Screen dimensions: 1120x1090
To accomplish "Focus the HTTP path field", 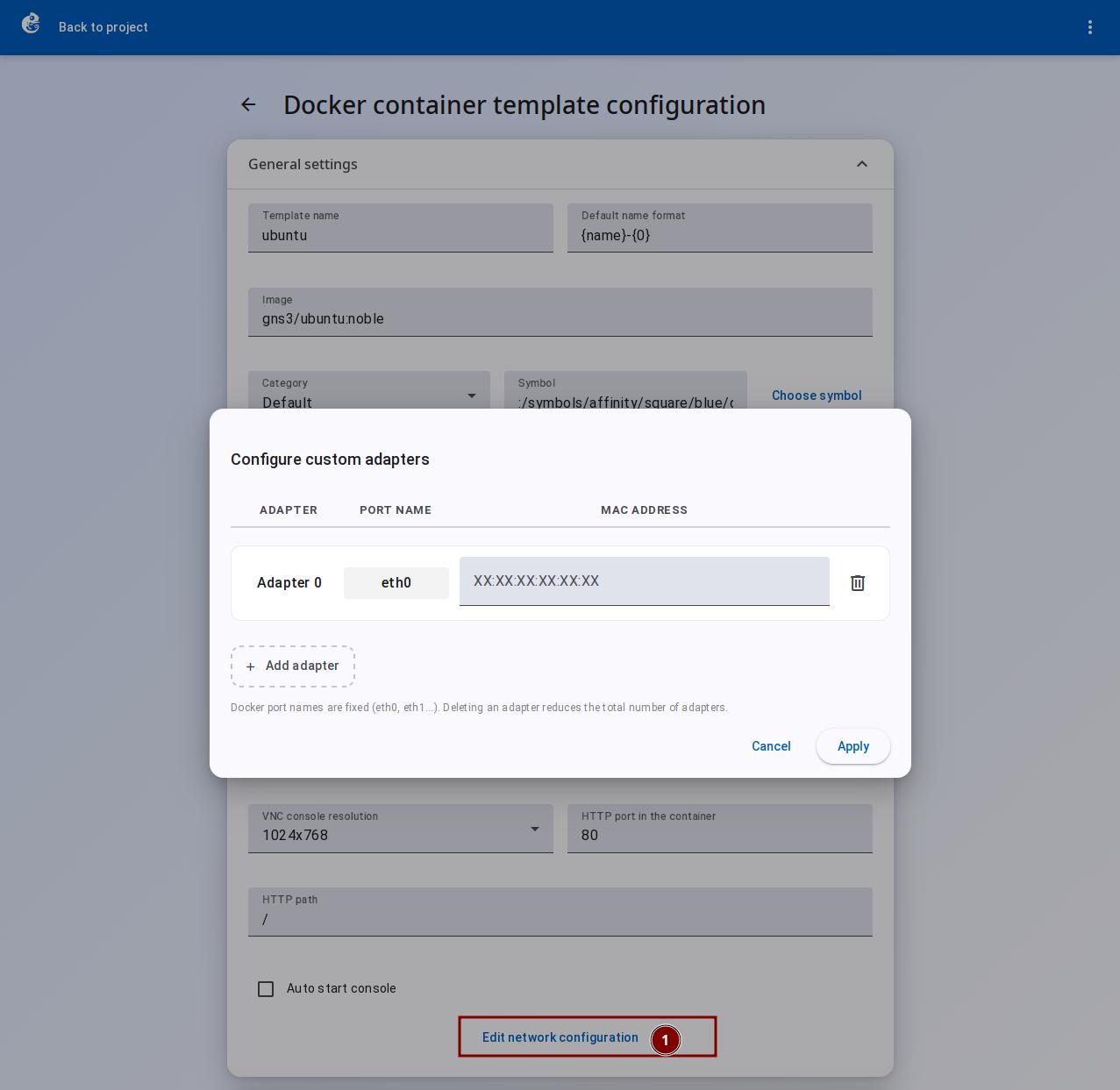I will (560, 911).
